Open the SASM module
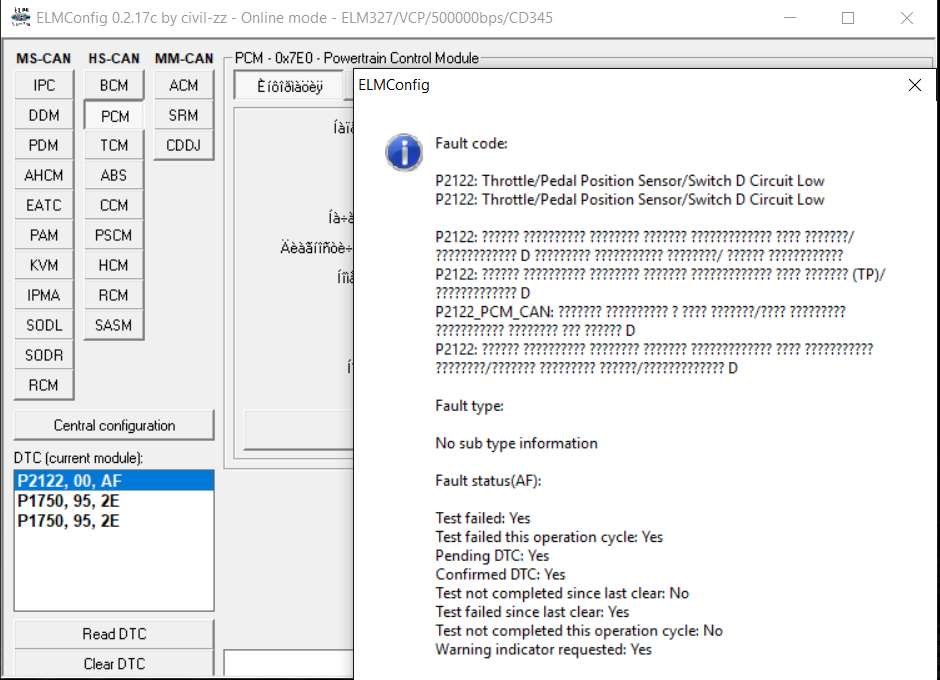This screenshot has width=940, height=680. click(x=114, y=326)
